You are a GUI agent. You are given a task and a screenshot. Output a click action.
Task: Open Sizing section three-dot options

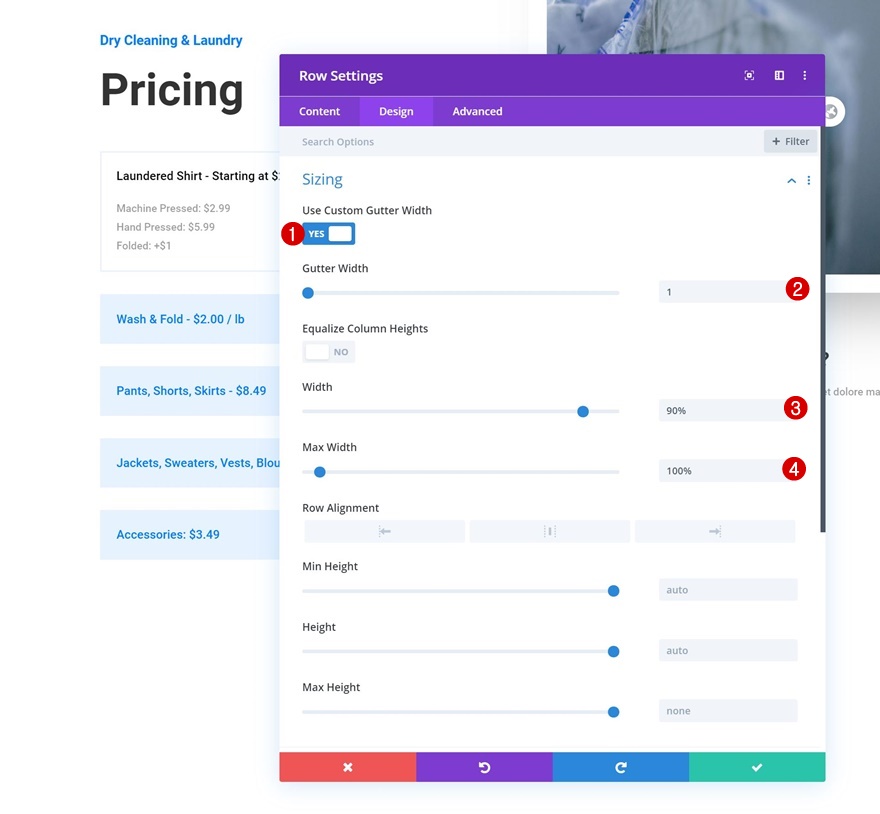(x=809, y=181)
